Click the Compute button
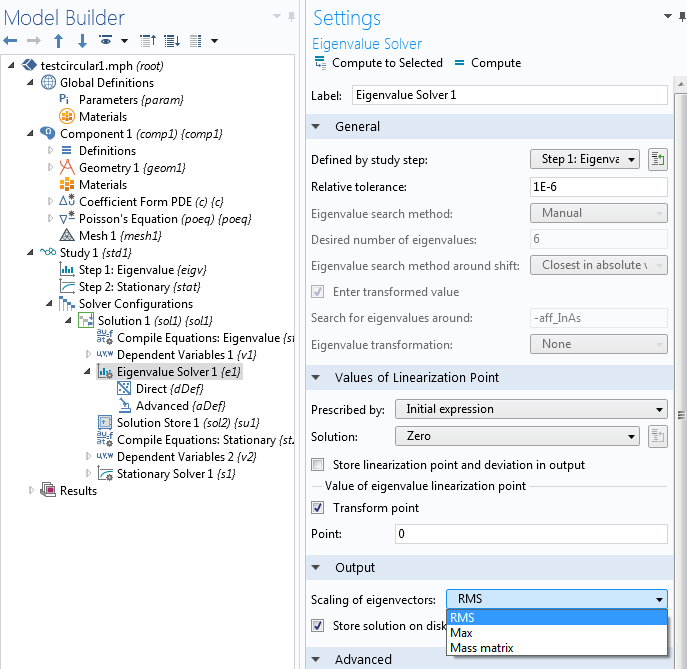This screenshot has height=669, width=687. point(487,63)
